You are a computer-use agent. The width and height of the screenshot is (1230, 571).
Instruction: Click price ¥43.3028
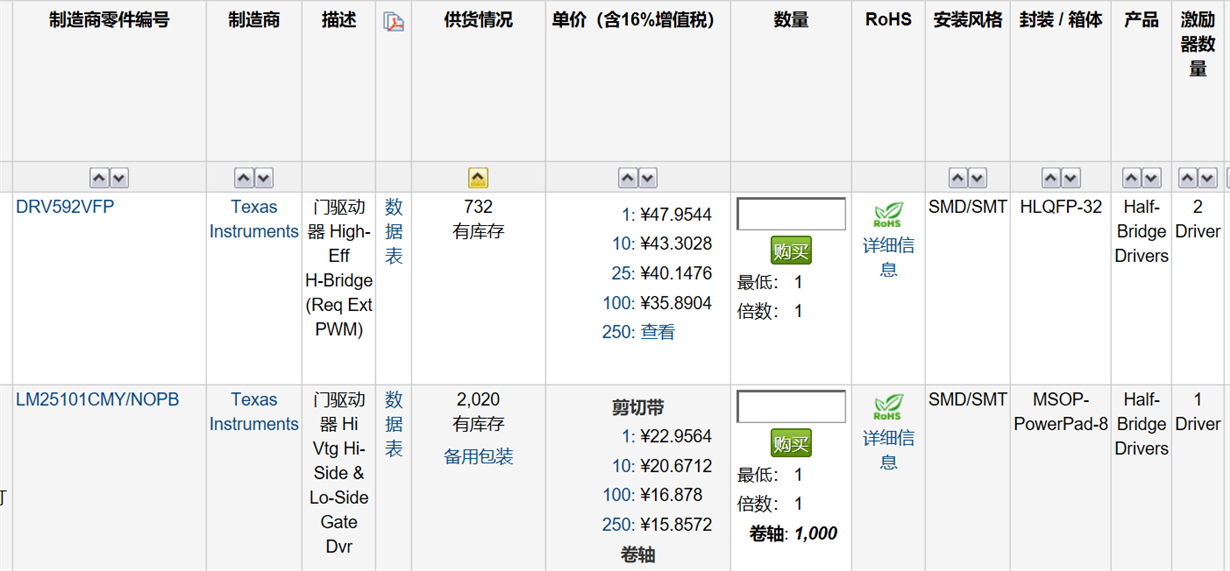(676, 244)
